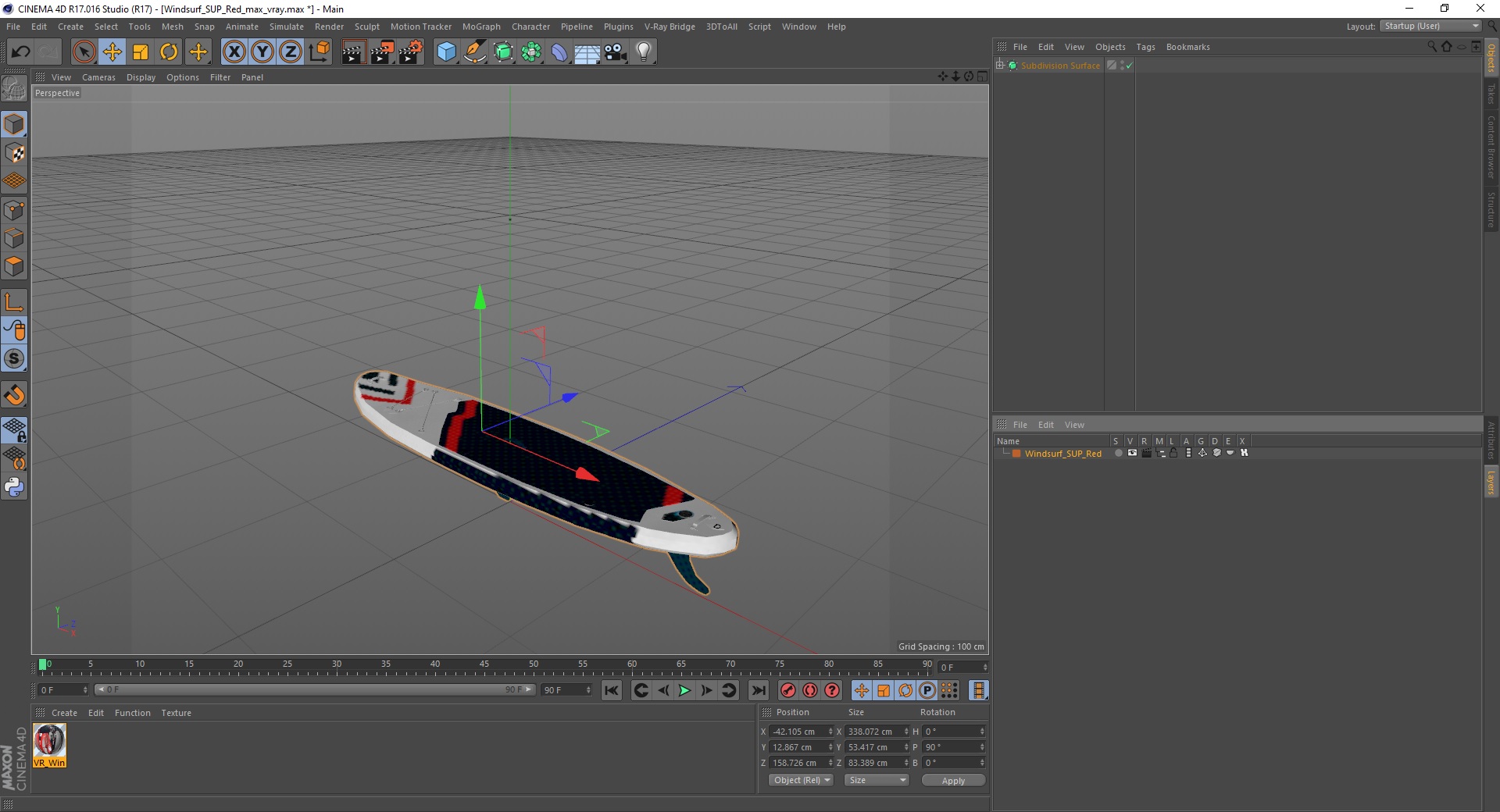Open the Array modeling objects icon

(x=531, y=52)
